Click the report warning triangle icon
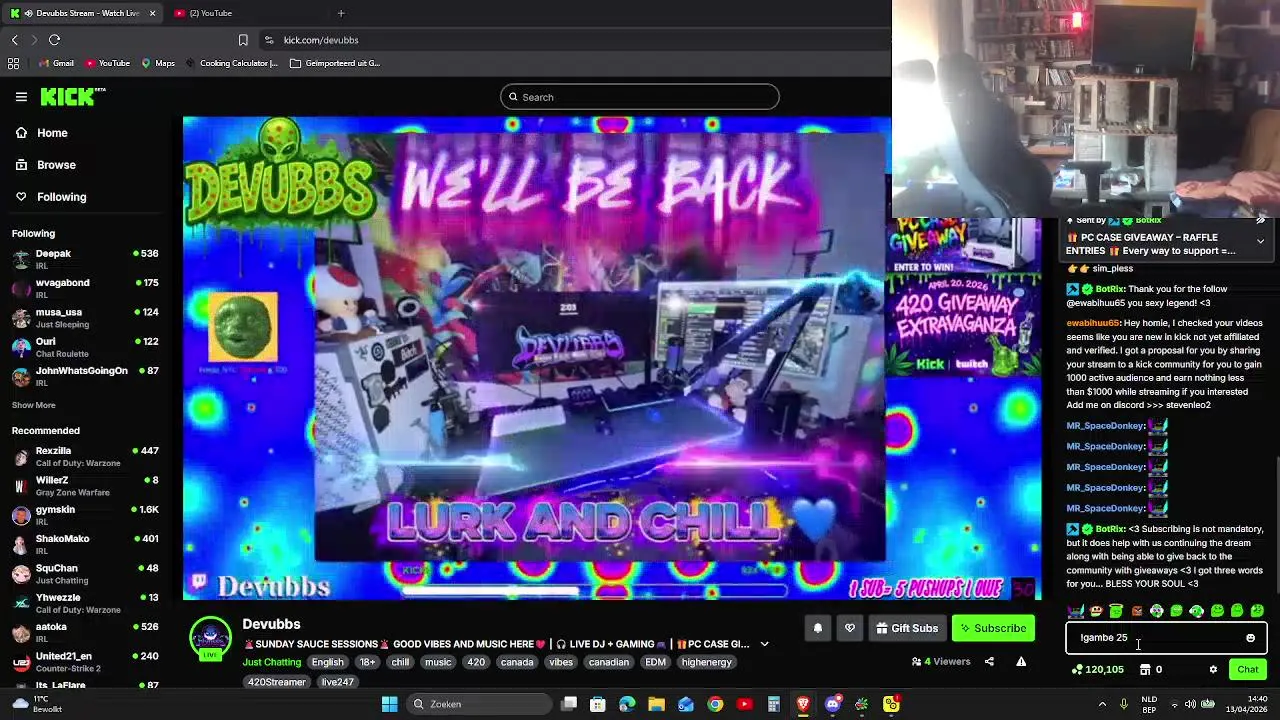This screenshot has width=1280, height=720. [x=1021, y=661]
